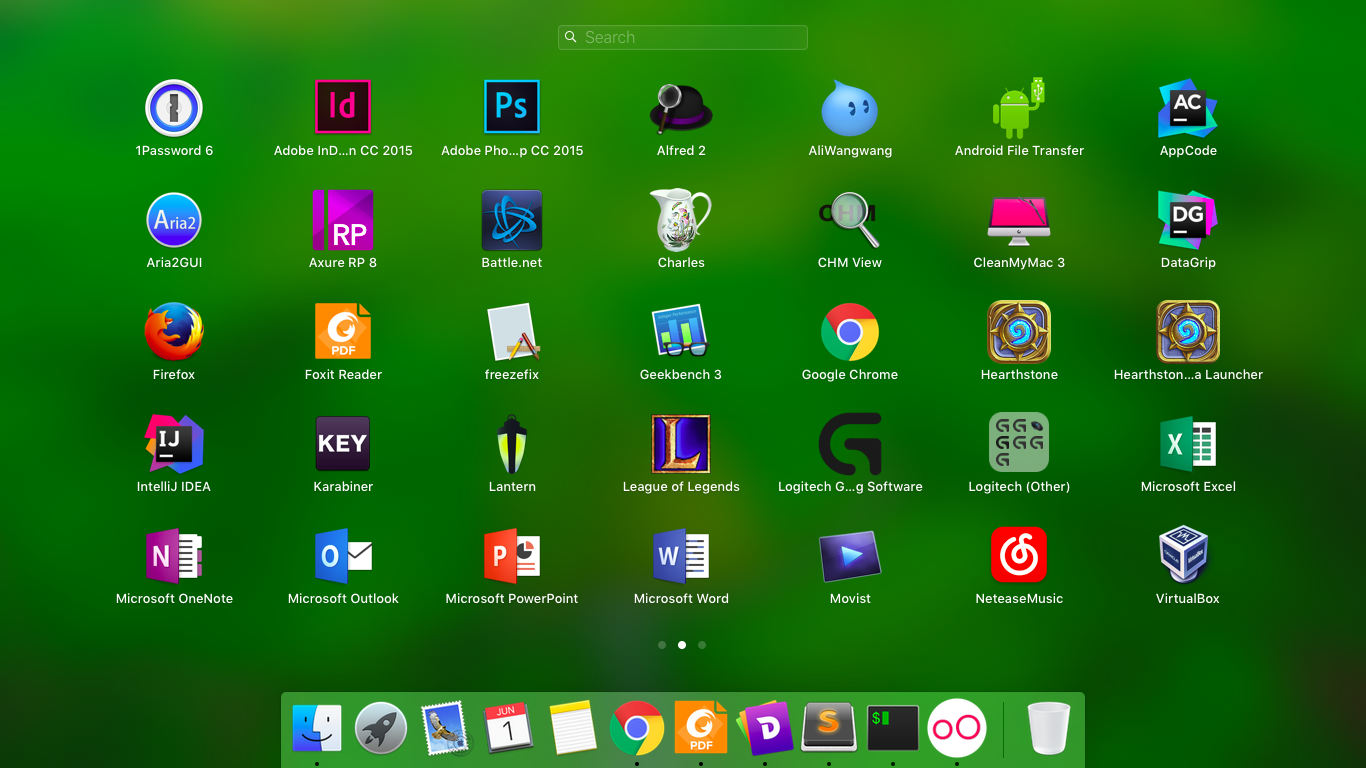Launch Aria2GUI downloader
The width and height of the screenshot is (1366, 768).
click(x=174, y=220)
